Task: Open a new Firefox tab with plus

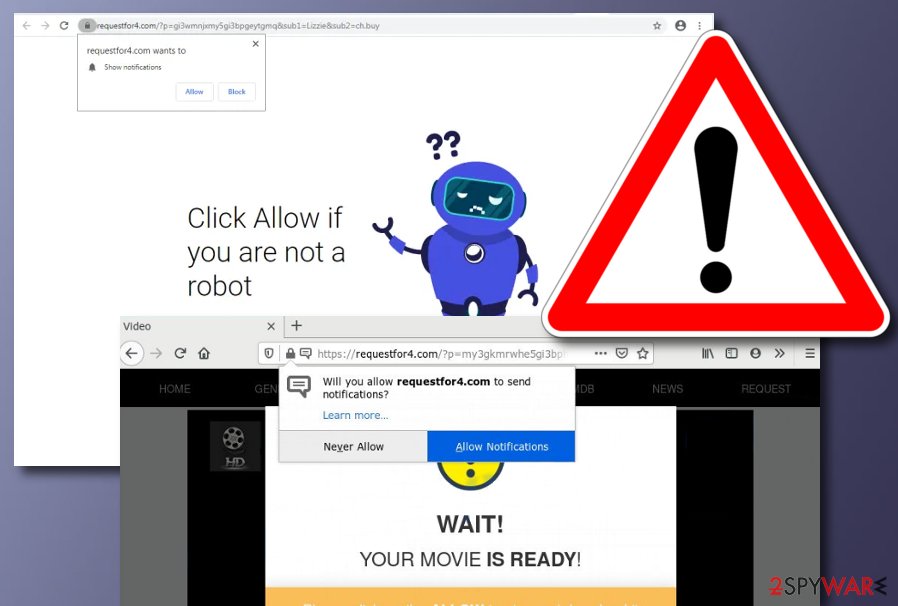Action: (296, 326)
